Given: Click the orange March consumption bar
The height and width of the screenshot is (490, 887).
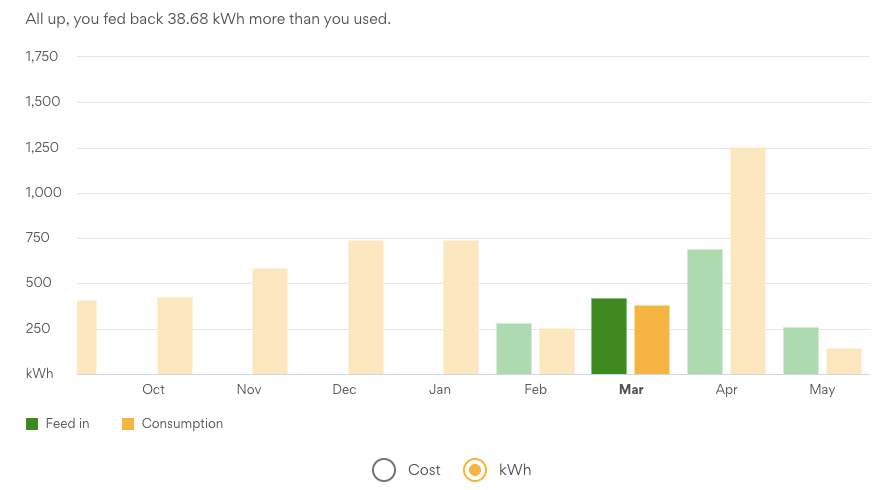Looking at the screenshot, I should (x=652, y=340).
